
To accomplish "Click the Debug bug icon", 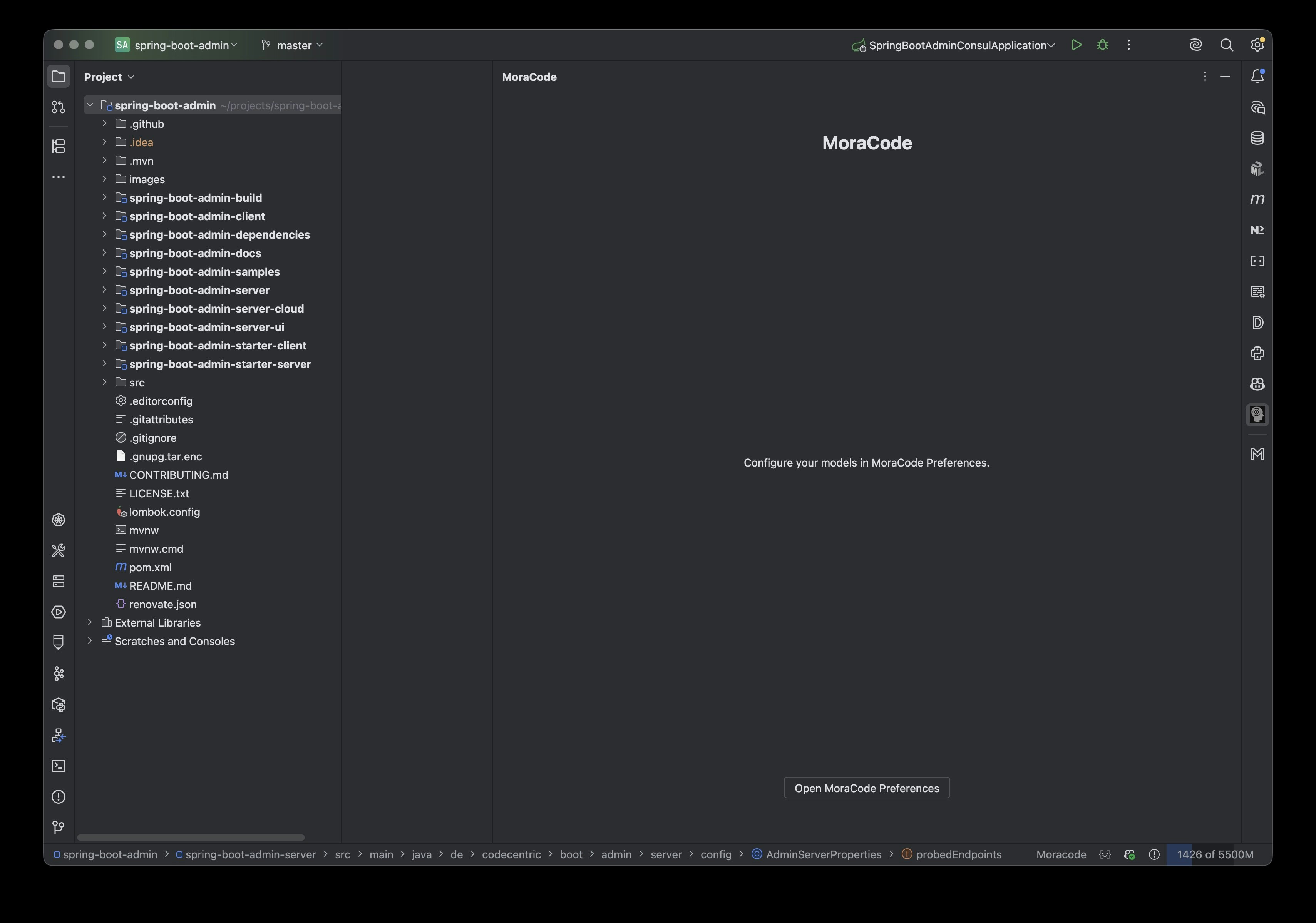I will tap(1103, 45).
